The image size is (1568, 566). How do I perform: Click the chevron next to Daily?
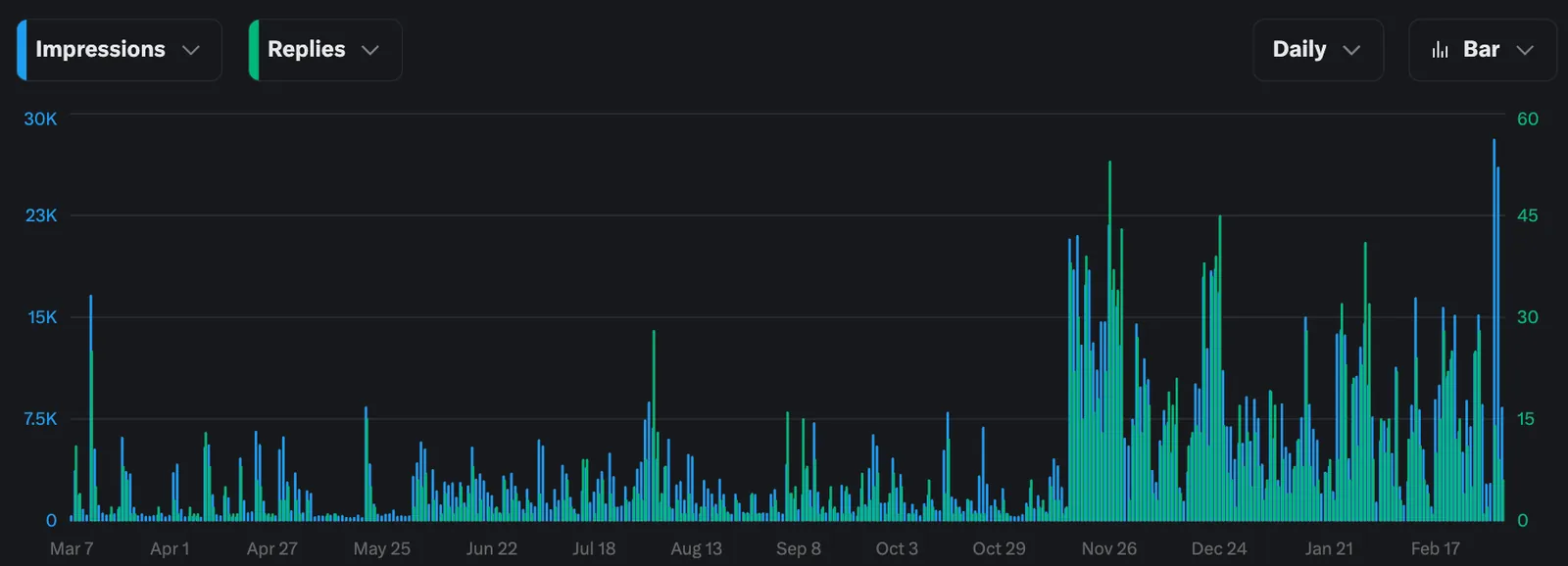pos(1351,50)
